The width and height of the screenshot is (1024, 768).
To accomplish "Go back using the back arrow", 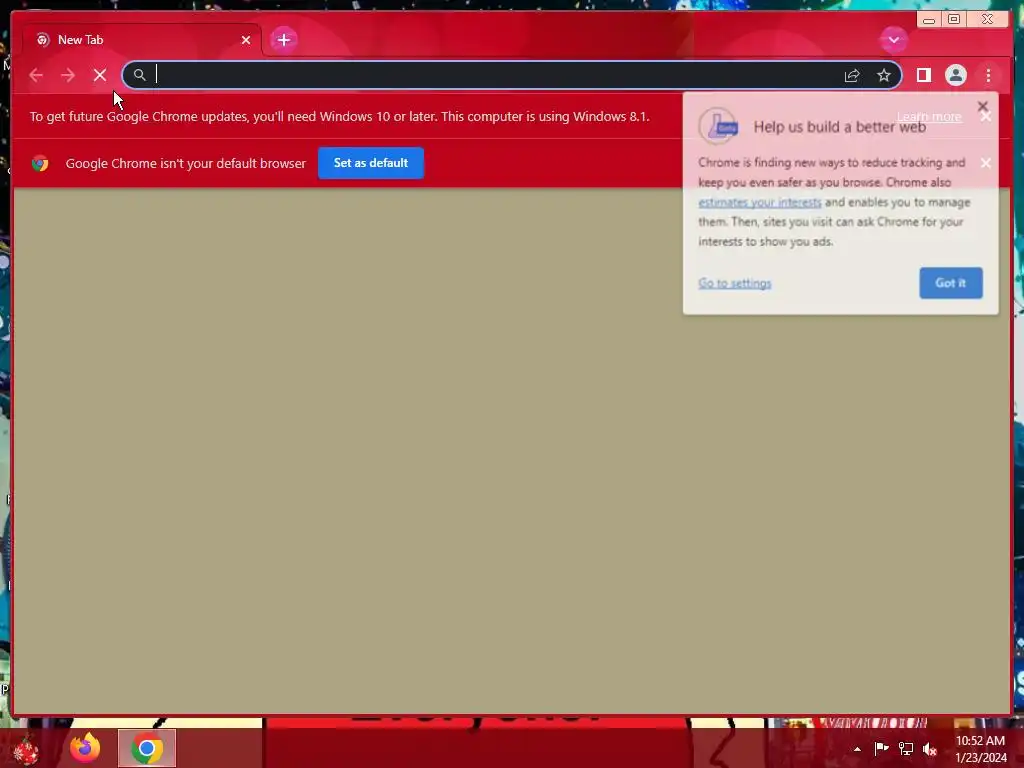I will point(36,75).
